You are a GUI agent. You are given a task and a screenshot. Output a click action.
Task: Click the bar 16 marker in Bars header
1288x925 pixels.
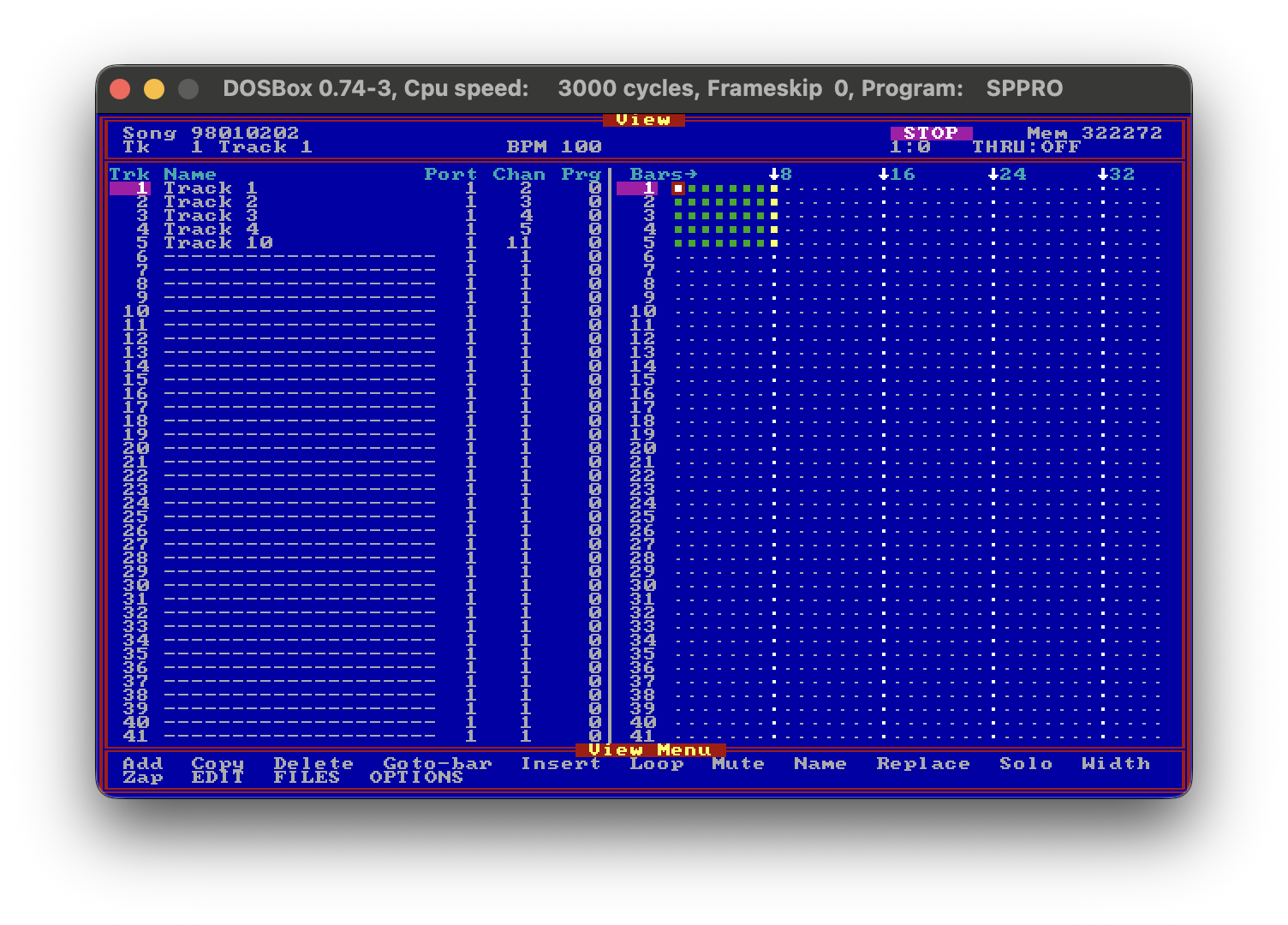click(897, 174)
